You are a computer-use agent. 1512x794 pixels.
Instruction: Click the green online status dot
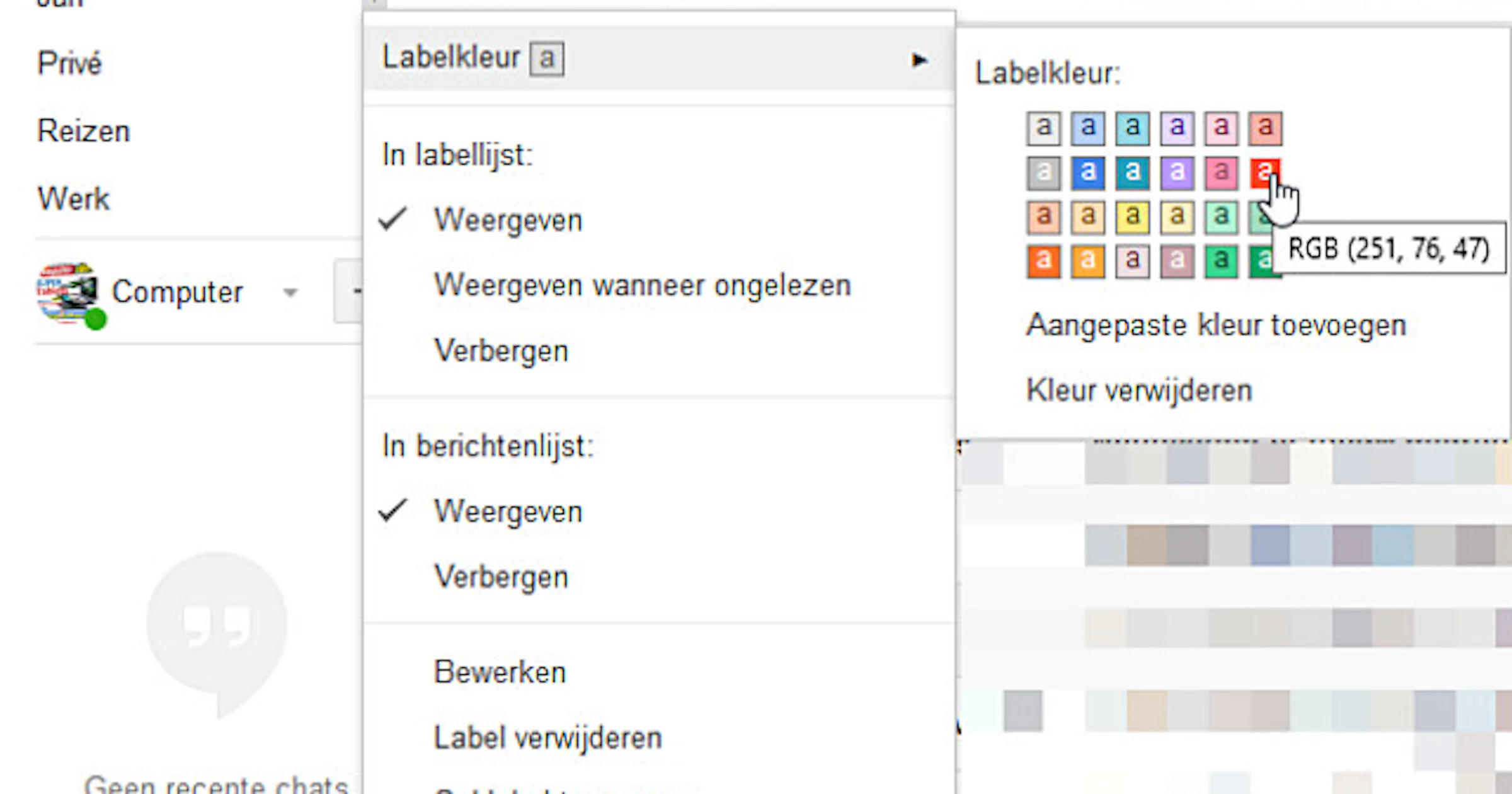[x=96, y=319]
